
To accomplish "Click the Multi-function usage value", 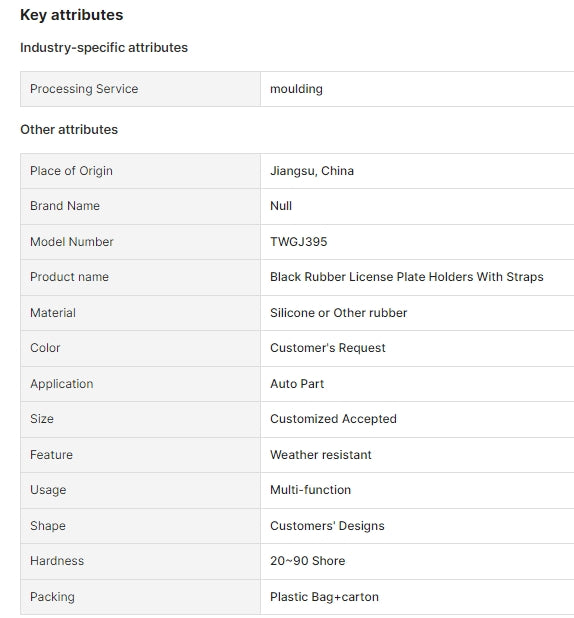I will tap(310, 490).
